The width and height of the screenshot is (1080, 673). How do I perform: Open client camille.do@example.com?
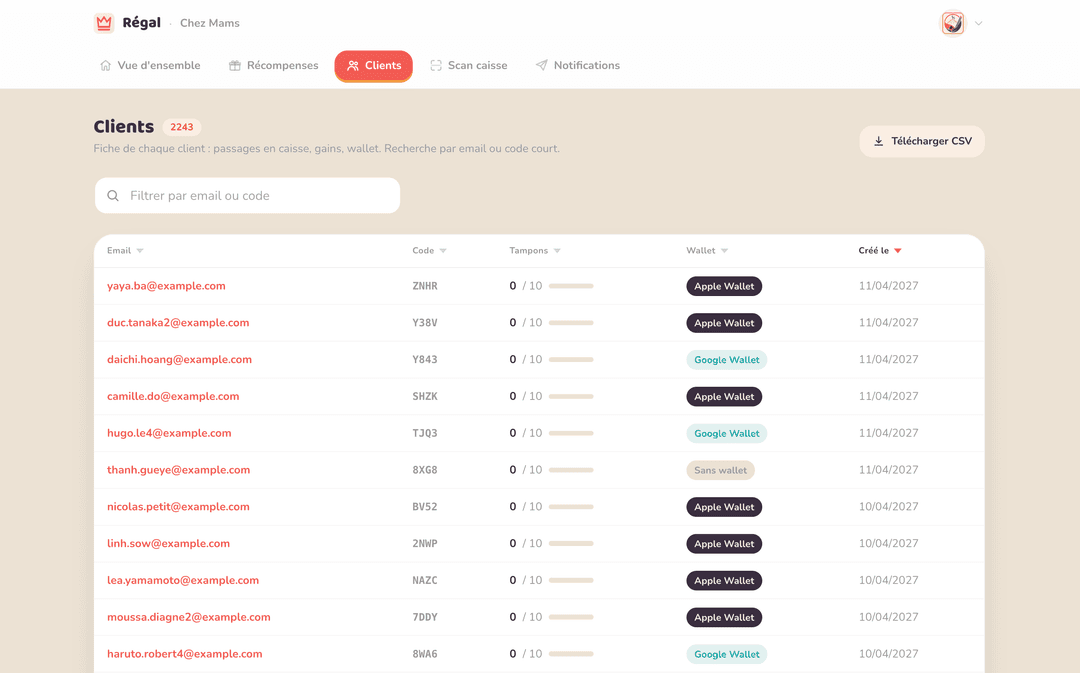(x=173, y=396)
